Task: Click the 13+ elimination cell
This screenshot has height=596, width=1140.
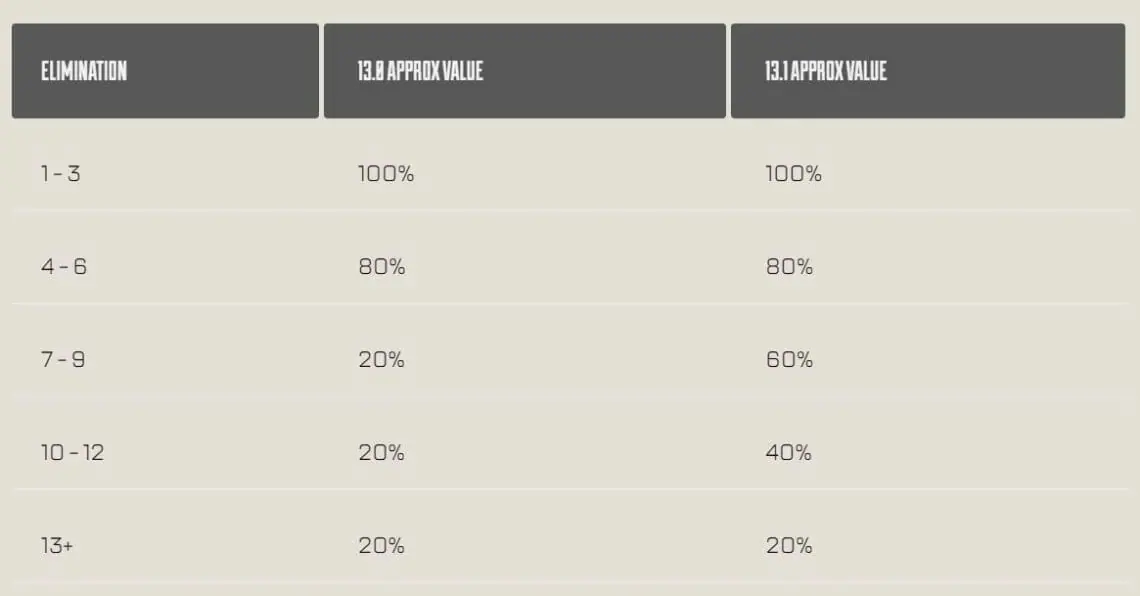Action: (57, 546)
